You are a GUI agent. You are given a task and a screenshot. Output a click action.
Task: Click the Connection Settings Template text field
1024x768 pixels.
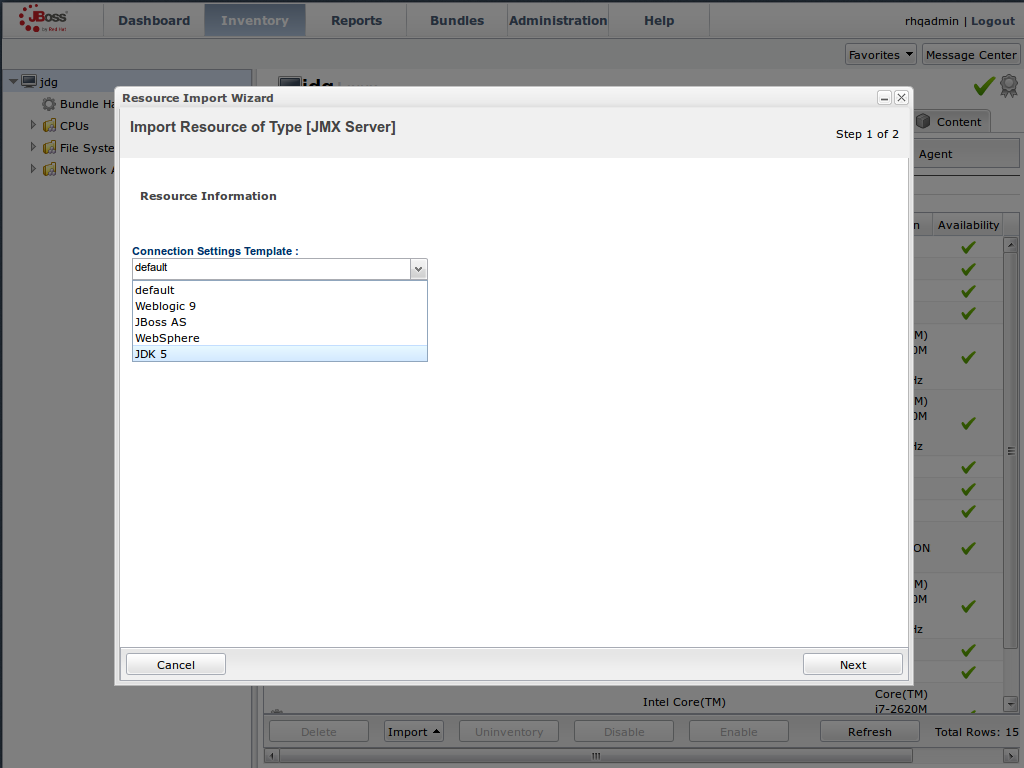click(x=270, y=268)
